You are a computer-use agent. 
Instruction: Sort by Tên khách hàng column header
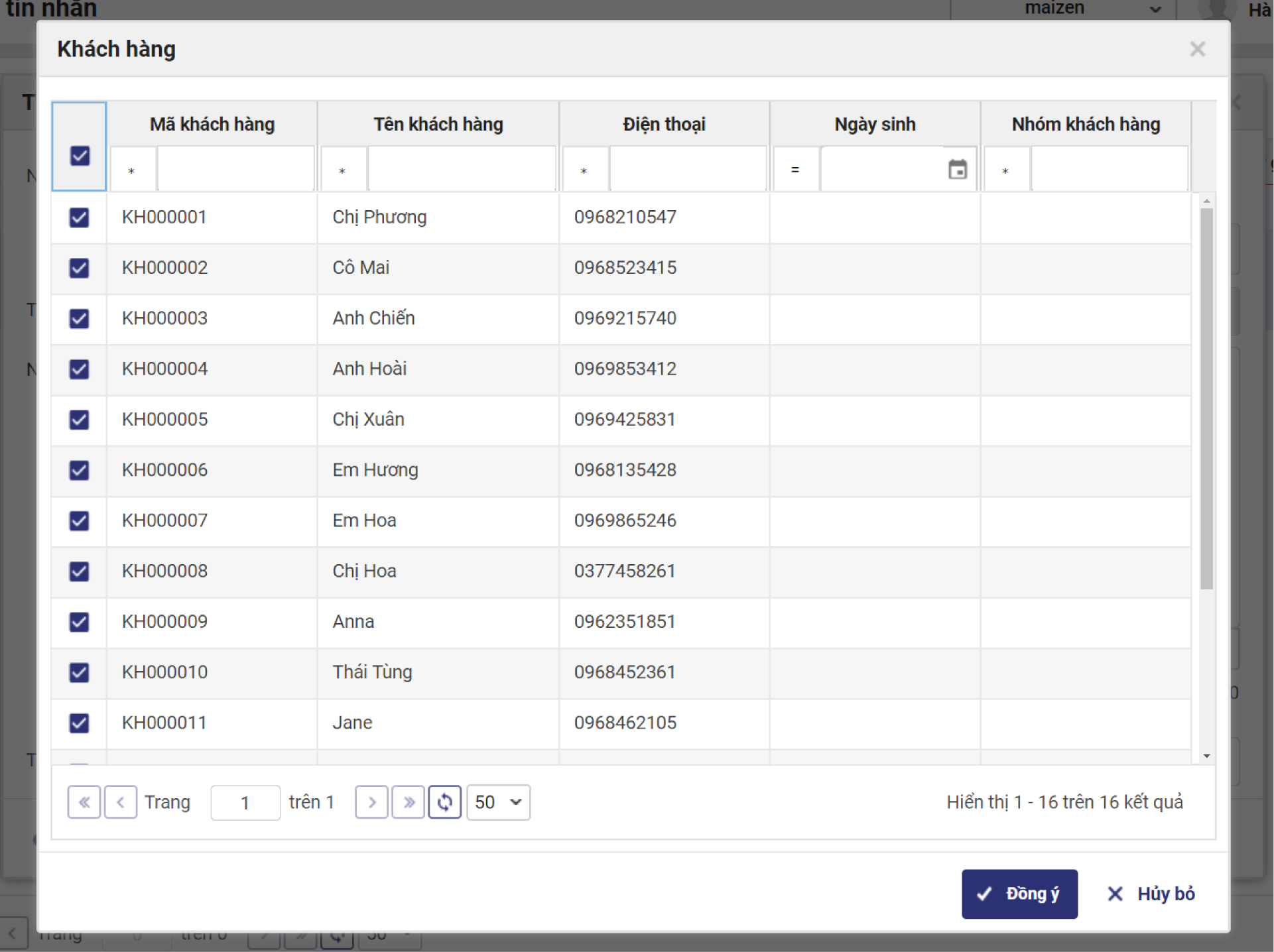click(438, 124)
